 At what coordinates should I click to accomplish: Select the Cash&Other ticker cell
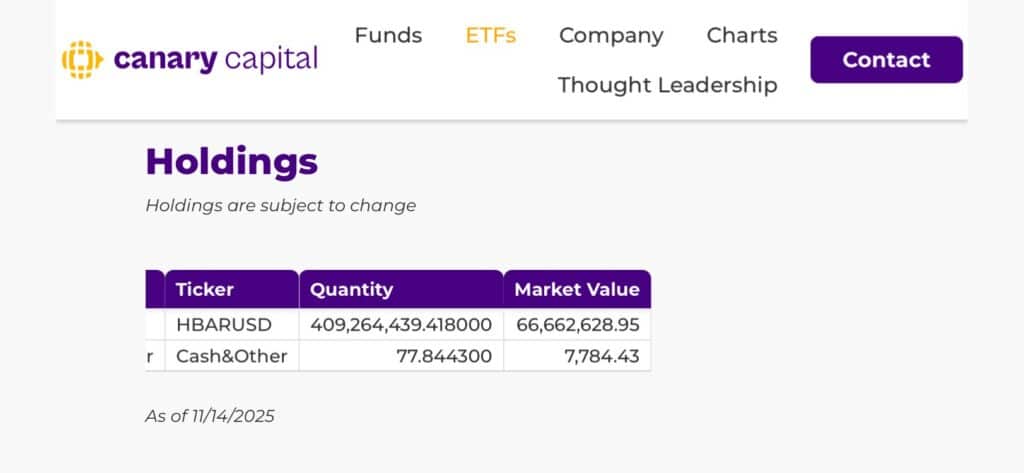231,356
